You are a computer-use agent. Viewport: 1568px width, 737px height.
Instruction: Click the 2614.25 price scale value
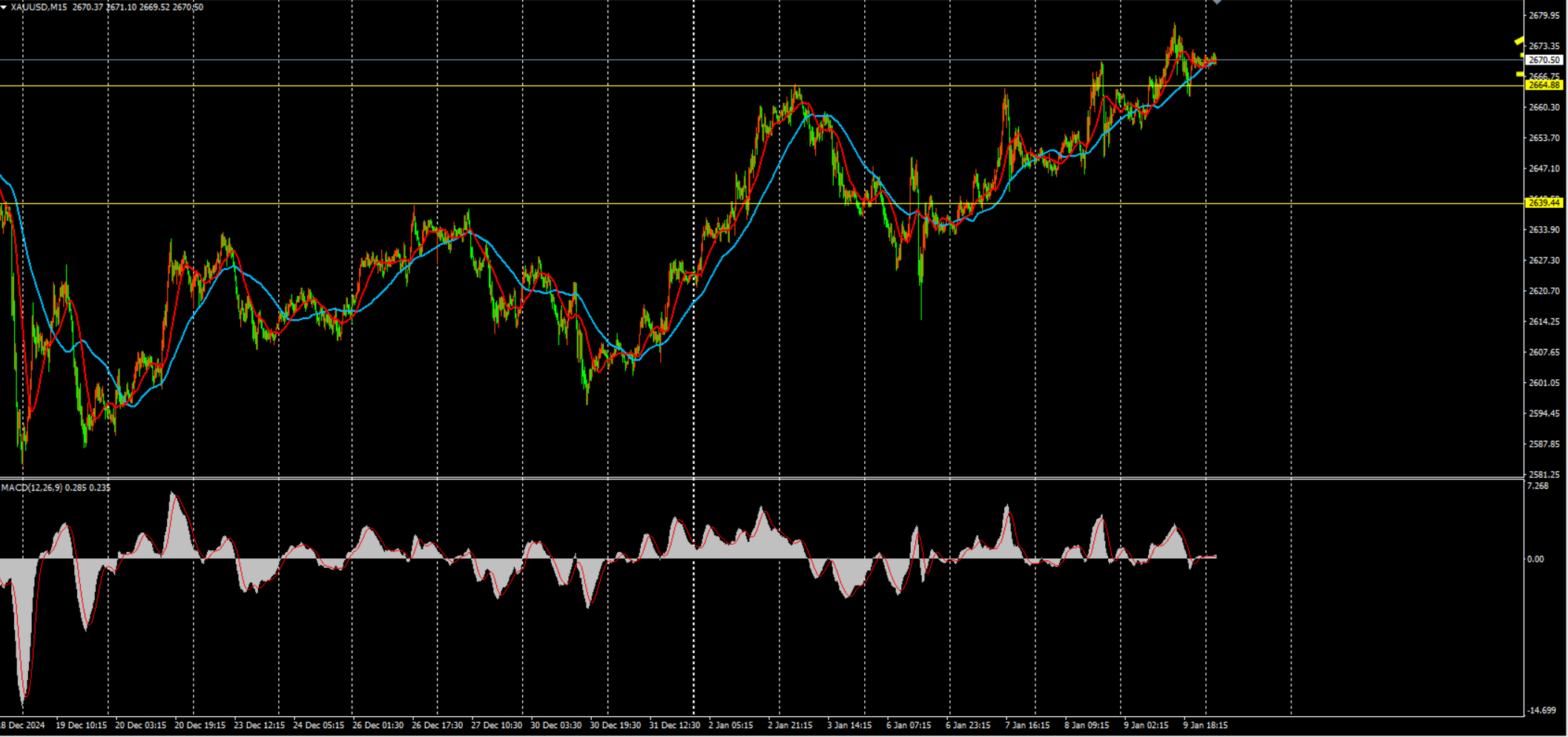click(x=1544, y=322)
